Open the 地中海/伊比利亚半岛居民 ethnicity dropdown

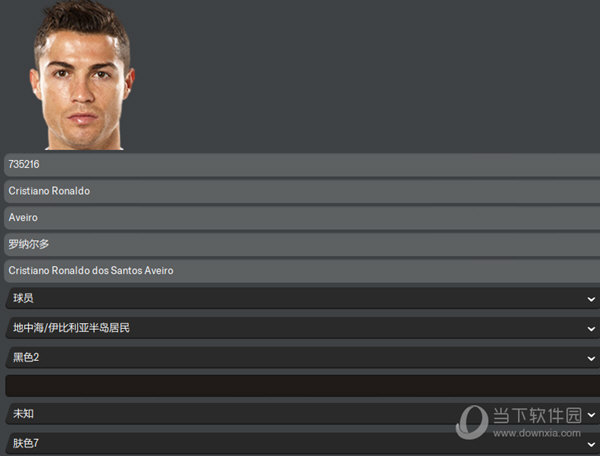[x=302, y=328]
